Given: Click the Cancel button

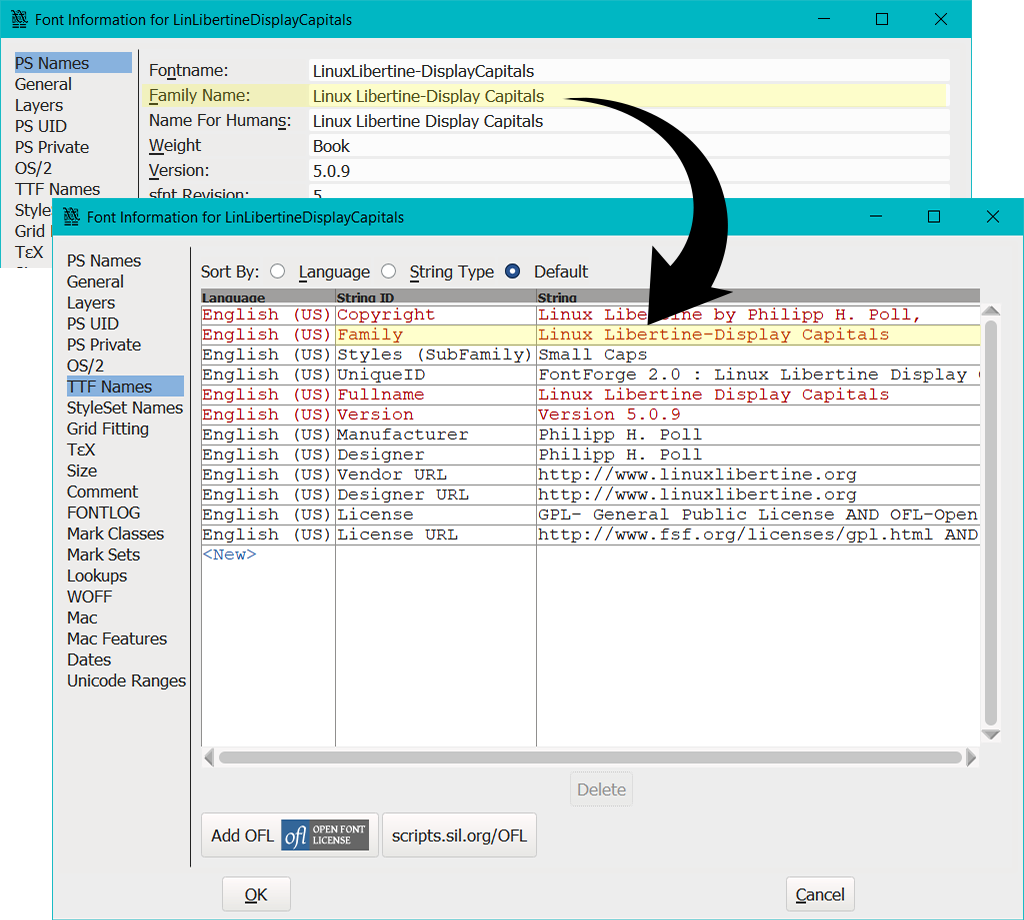Looking at the screenshot, I should coord(820,894).
